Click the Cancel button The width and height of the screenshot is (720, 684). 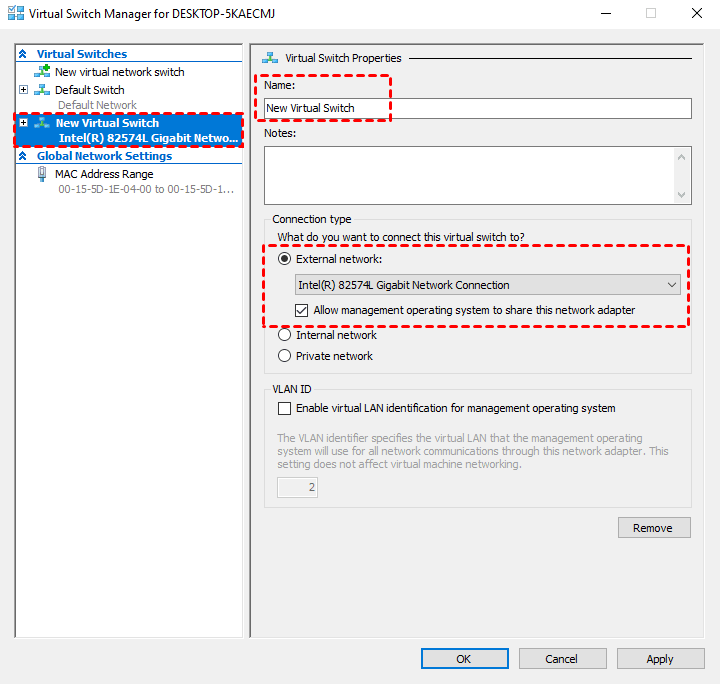562,659
